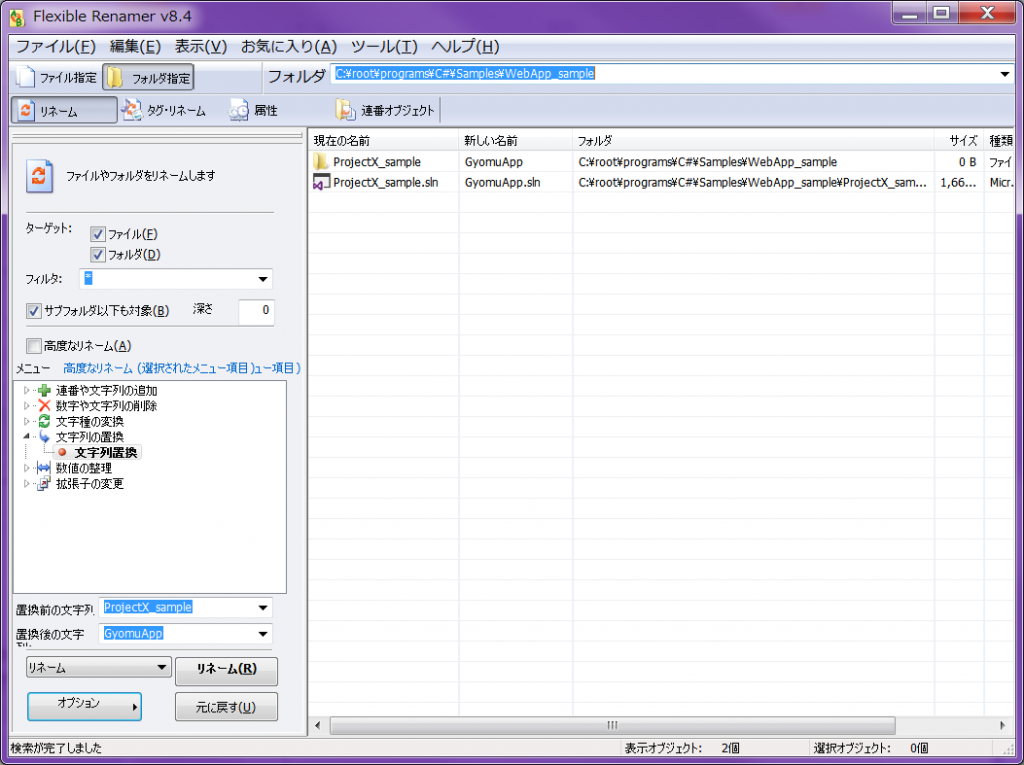Click the リネーム tab icon
Viewport: 1024px width, 765px height.
(25, 110)
